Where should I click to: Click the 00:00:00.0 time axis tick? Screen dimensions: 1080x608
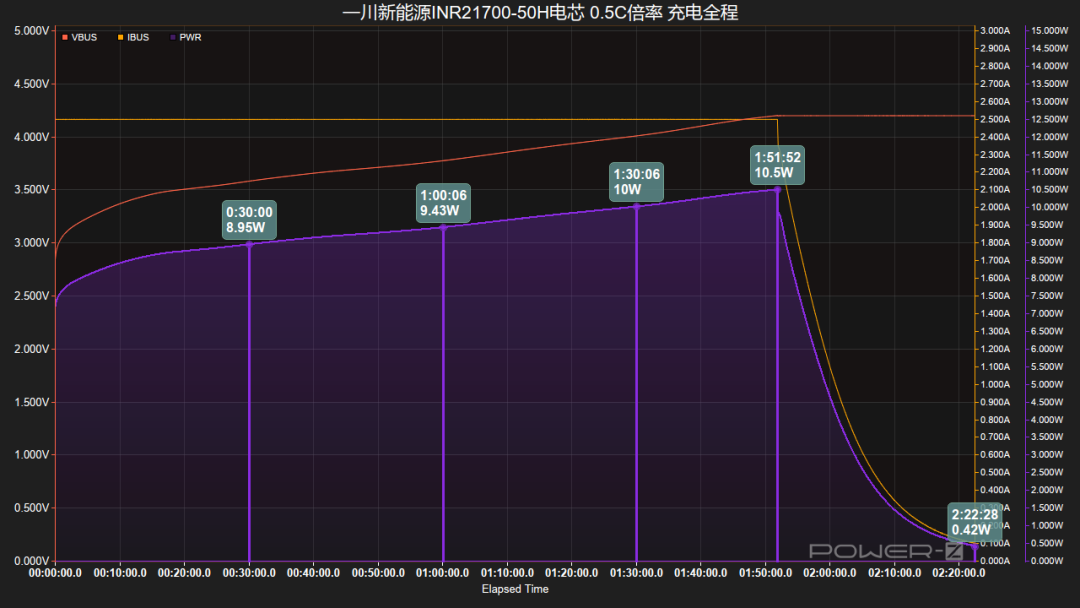click(x=55, y=573)
